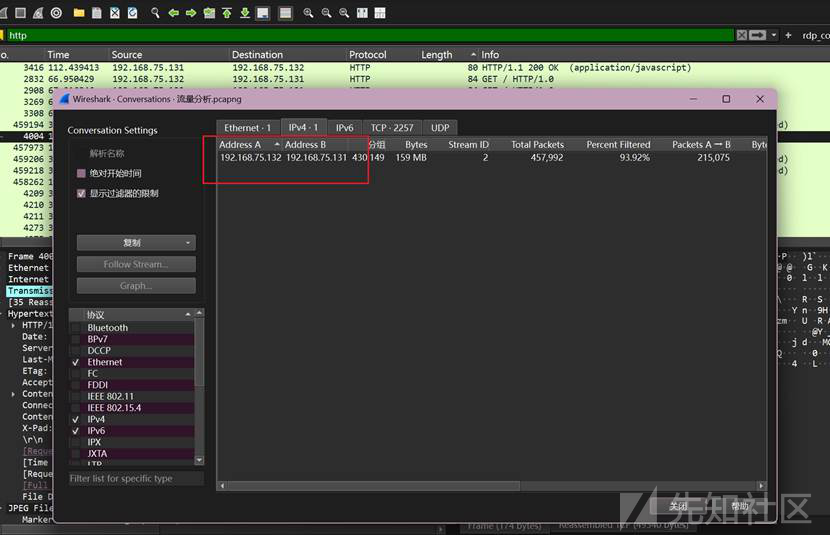
Task: Apply display filter arrow icon
Action: [x=757, y=35]
